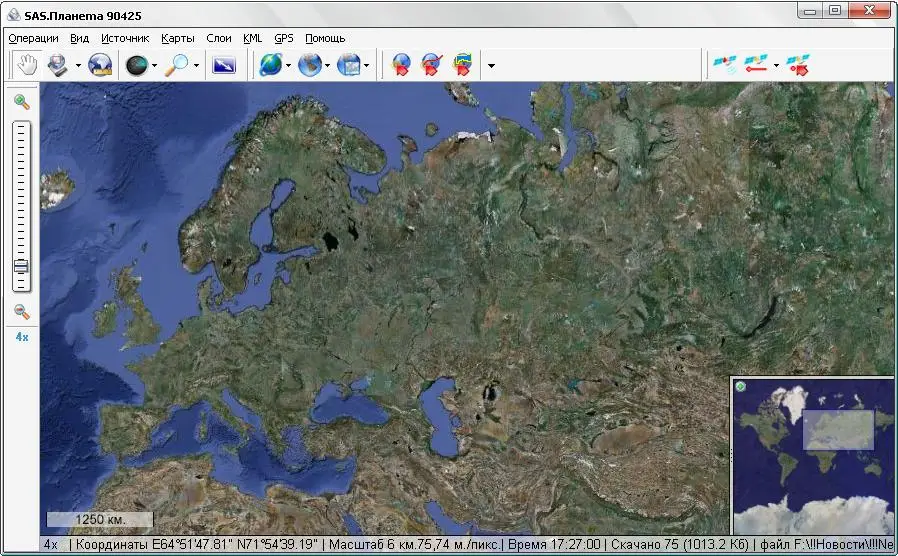Image resolution: width=898 pixels, height=556 pixels.
Task: Open the Карты menu
Action: [x=177, y=38]
